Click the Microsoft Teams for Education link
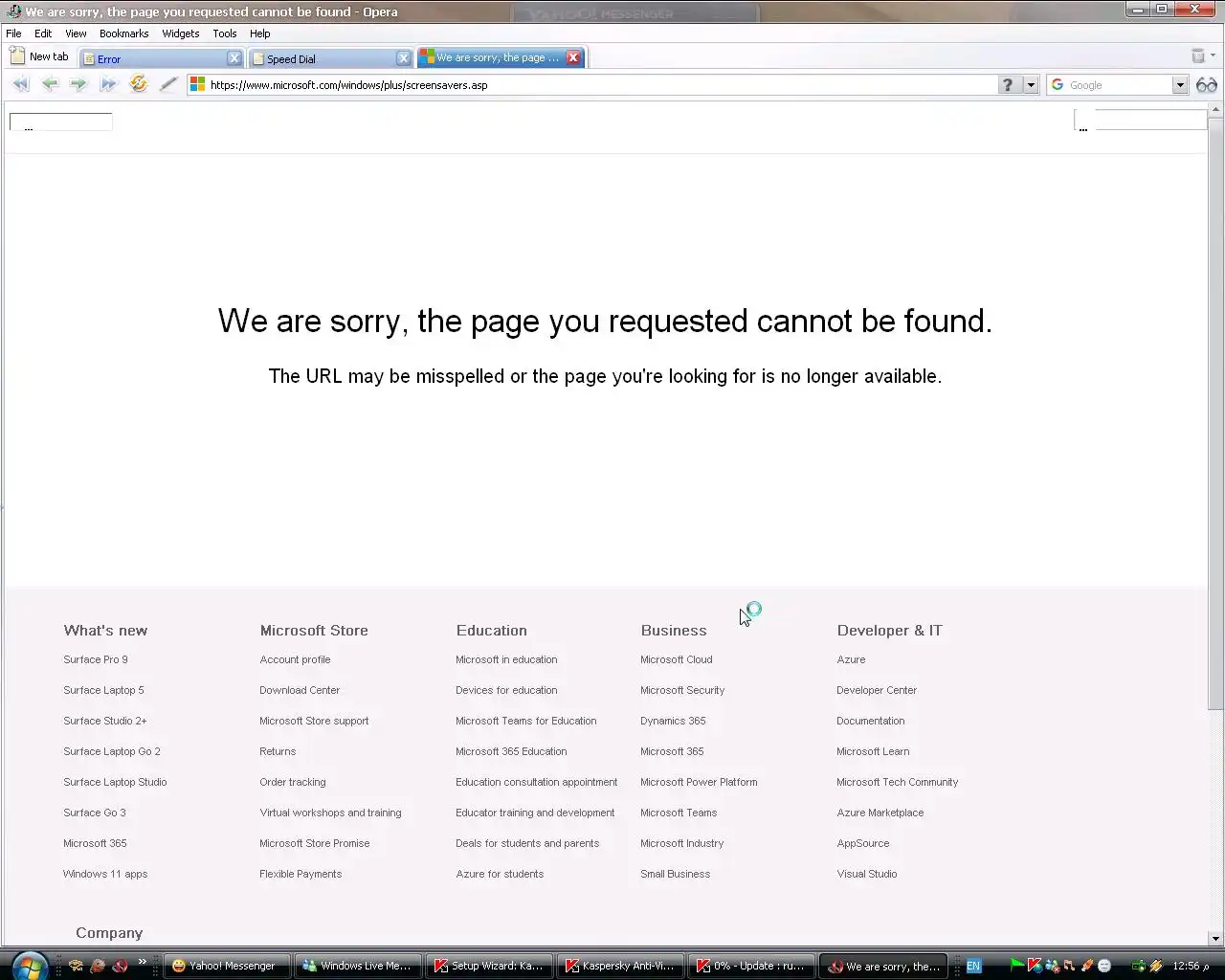This screenshot has height=980, width=1225. 525,721
